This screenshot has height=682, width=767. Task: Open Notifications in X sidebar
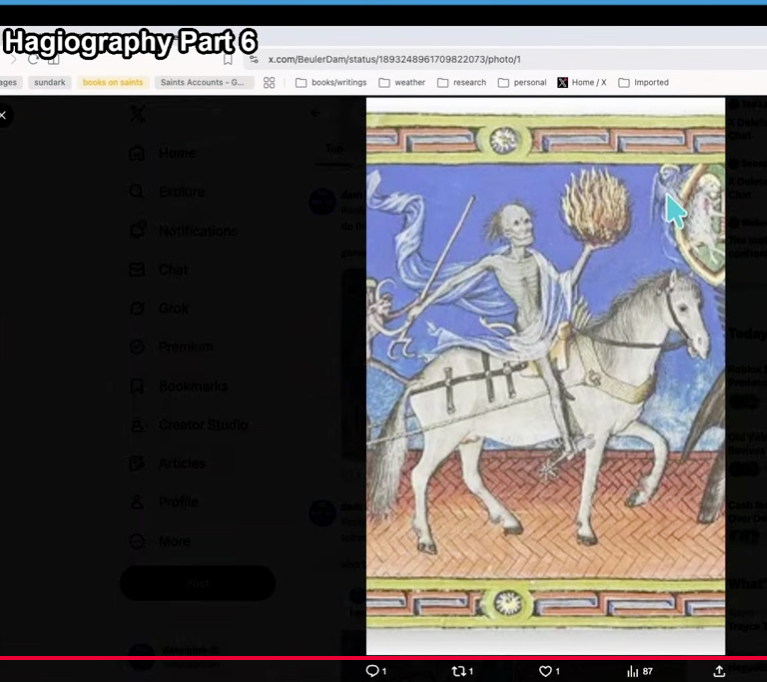183,230
